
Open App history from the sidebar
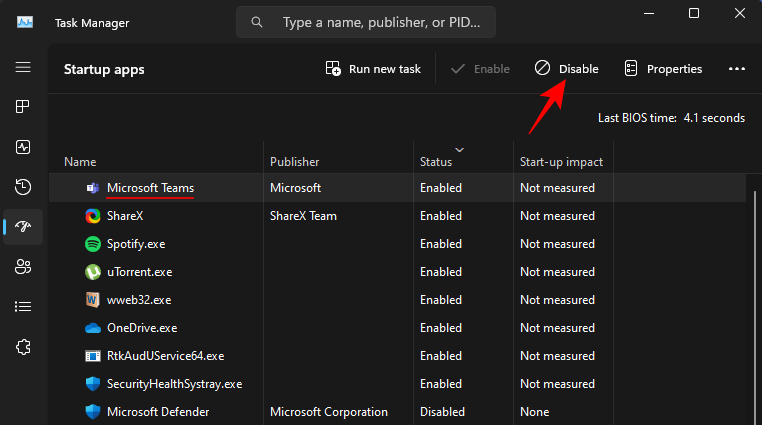23,187
